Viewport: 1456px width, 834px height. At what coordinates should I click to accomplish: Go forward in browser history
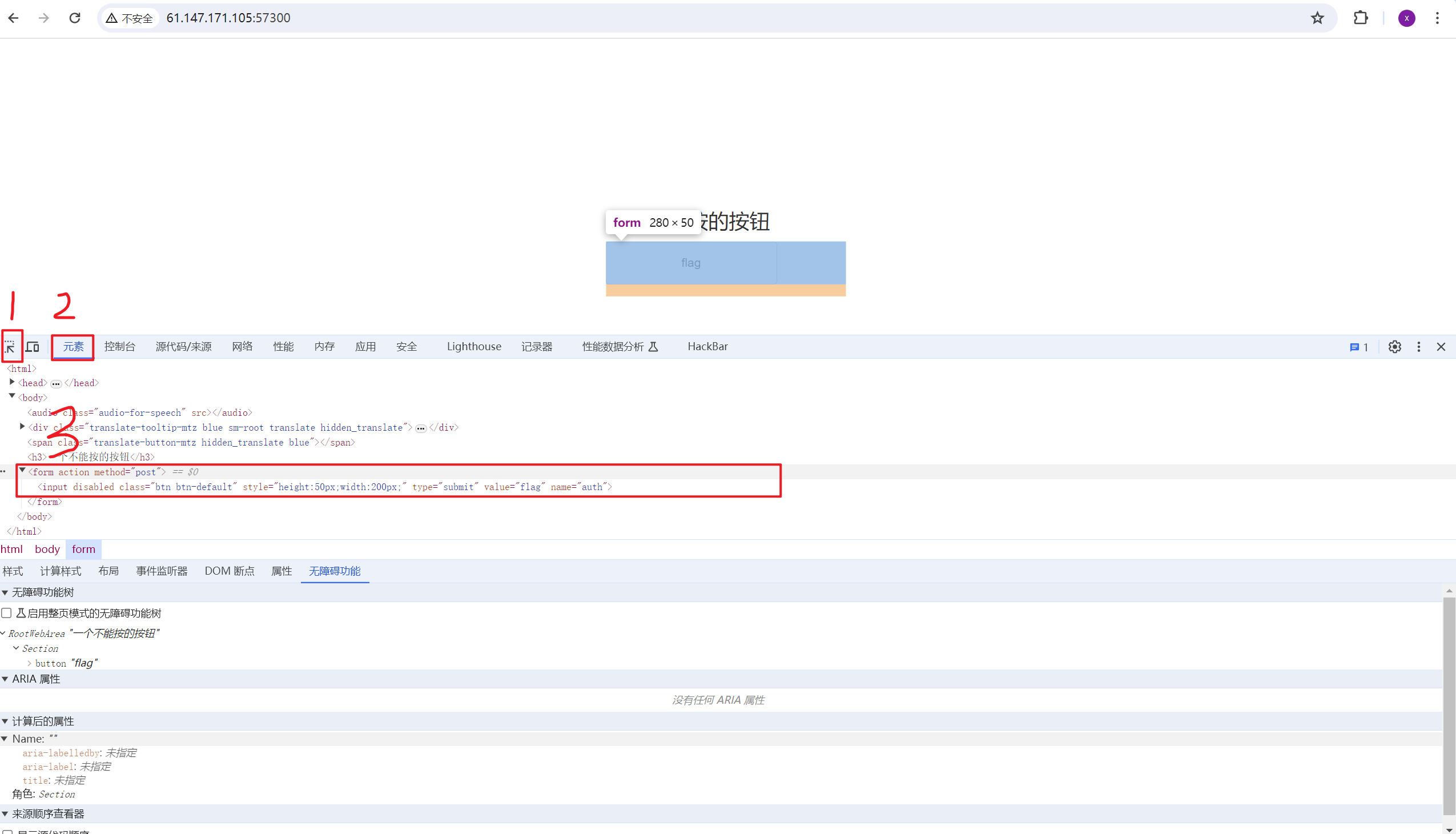pos(44,18)
